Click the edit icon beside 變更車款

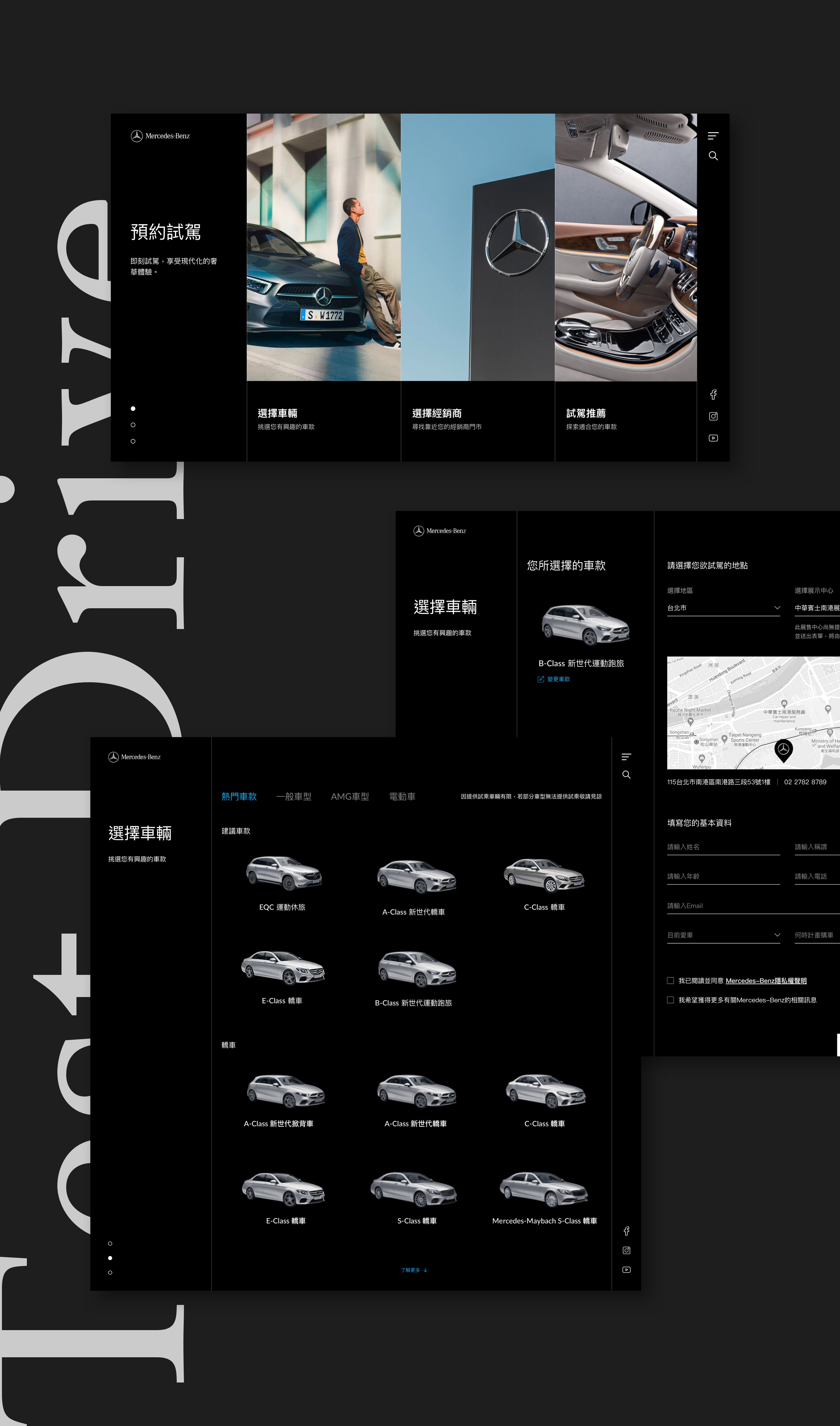click(541, 679)
